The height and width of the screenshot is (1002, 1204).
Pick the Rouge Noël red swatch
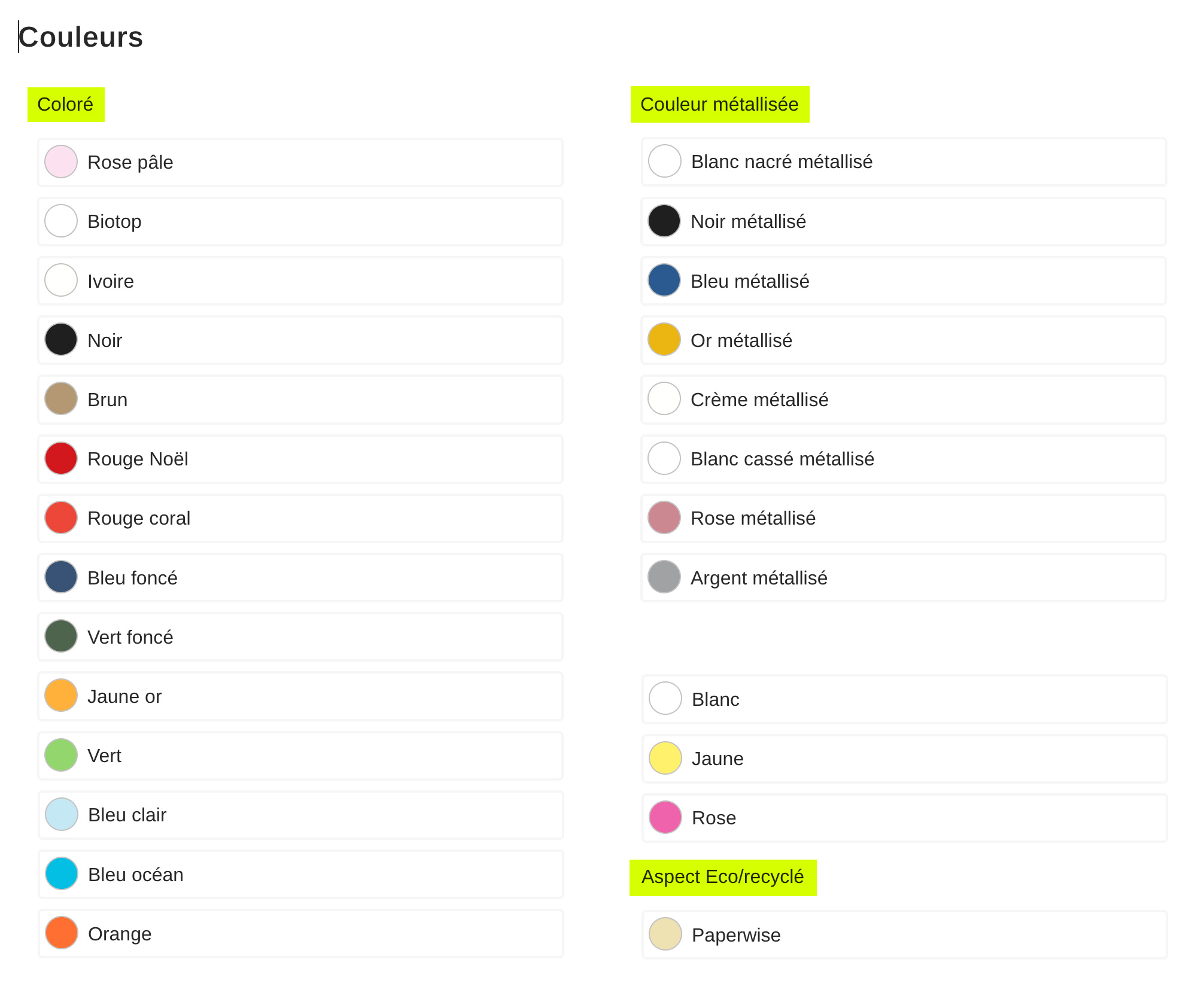click(x=61, y=459)
